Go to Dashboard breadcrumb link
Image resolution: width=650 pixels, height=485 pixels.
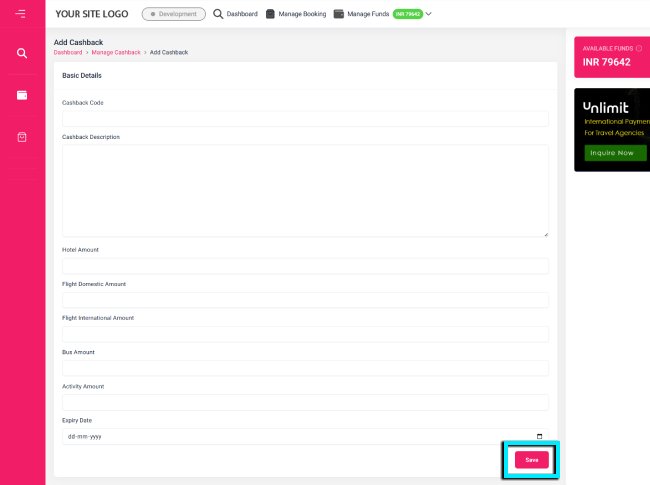click(68, 52)
